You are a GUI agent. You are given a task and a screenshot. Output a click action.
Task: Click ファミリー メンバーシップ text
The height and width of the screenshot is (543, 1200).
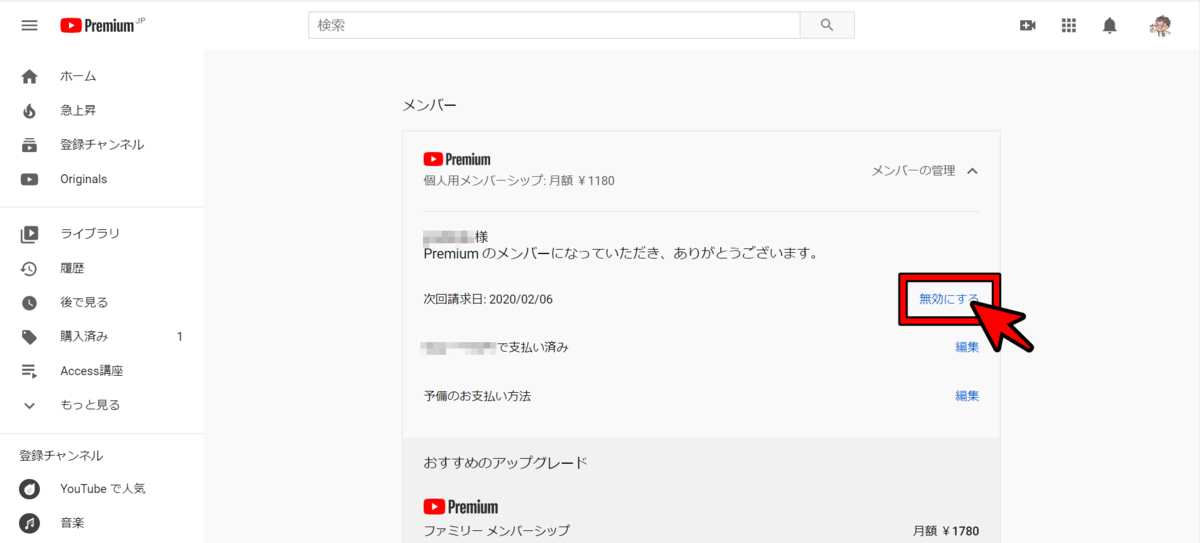tap(496, 531)
